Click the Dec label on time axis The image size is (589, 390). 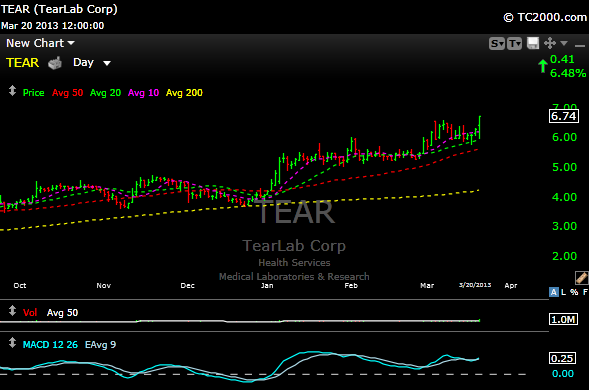(x=187, y=286)
